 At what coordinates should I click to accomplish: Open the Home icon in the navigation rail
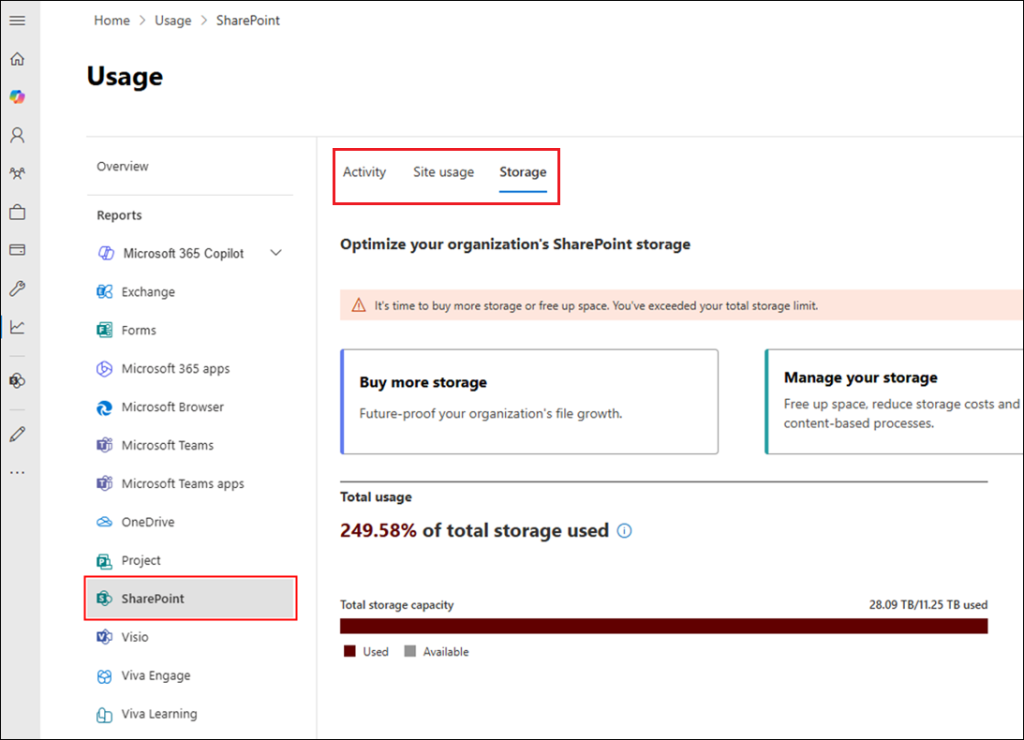click(x=17, y=59)
